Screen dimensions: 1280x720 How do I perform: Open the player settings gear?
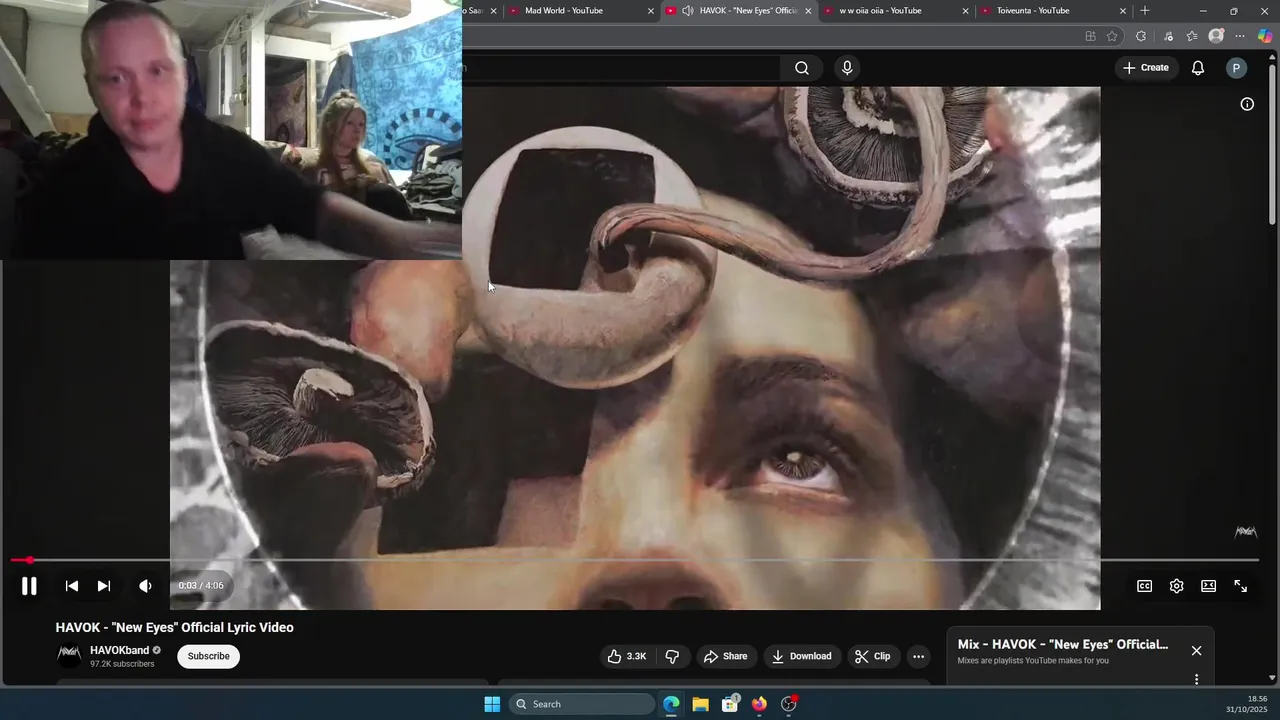(x=1176, y=586)
